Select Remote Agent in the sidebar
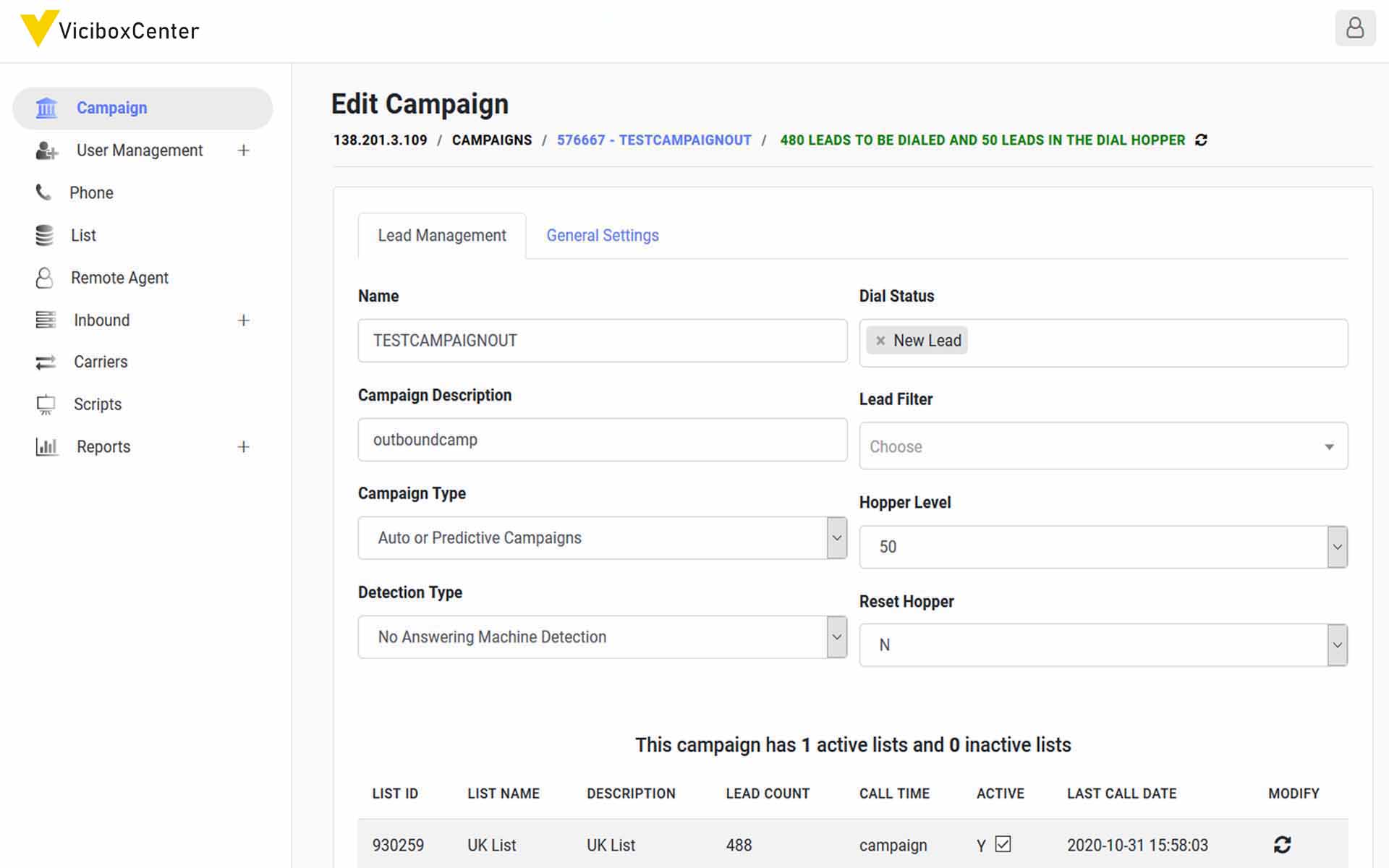The image size is (1389, 868). [119, 277]
